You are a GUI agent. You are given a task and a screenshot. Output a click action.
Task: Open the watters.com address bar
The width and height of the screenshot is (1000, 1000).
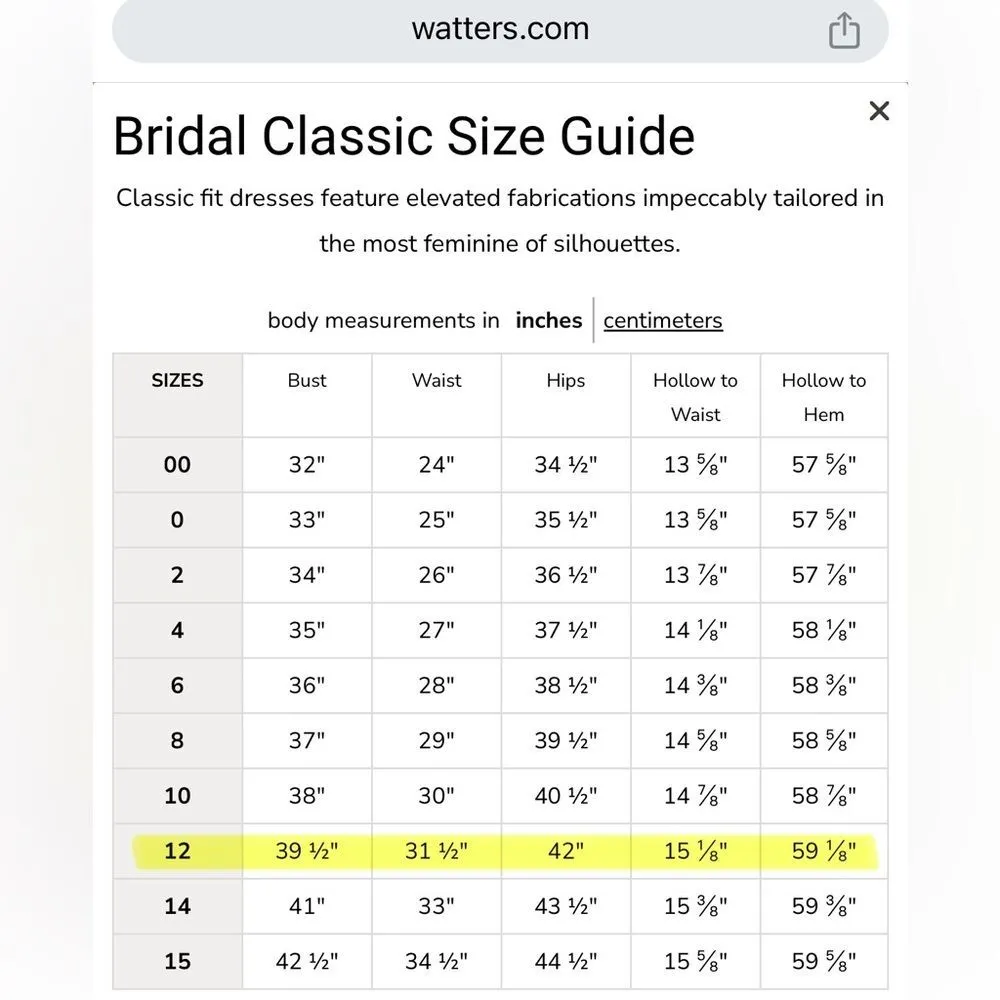pos(500,28)
